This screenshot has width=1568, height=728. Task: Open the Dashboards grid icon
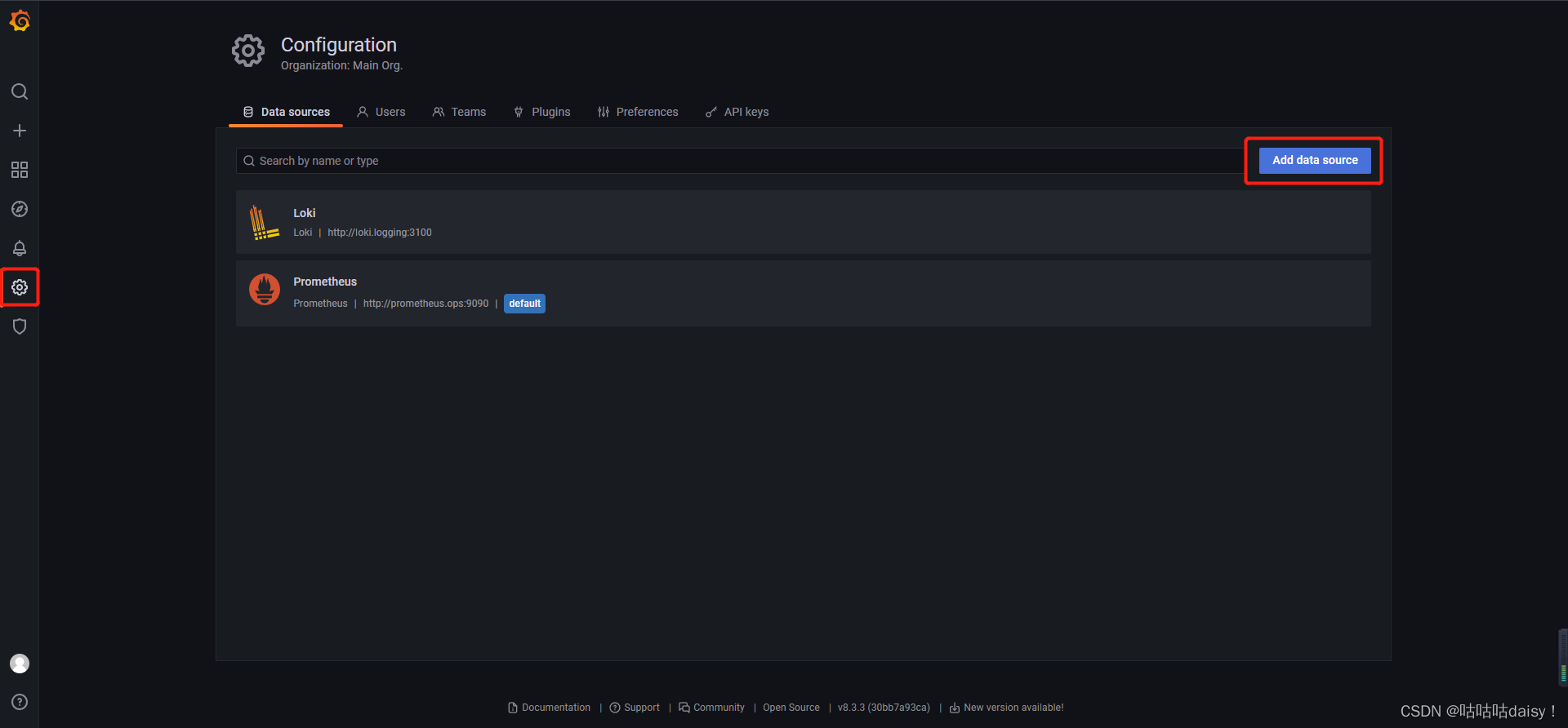pos(20,170)
